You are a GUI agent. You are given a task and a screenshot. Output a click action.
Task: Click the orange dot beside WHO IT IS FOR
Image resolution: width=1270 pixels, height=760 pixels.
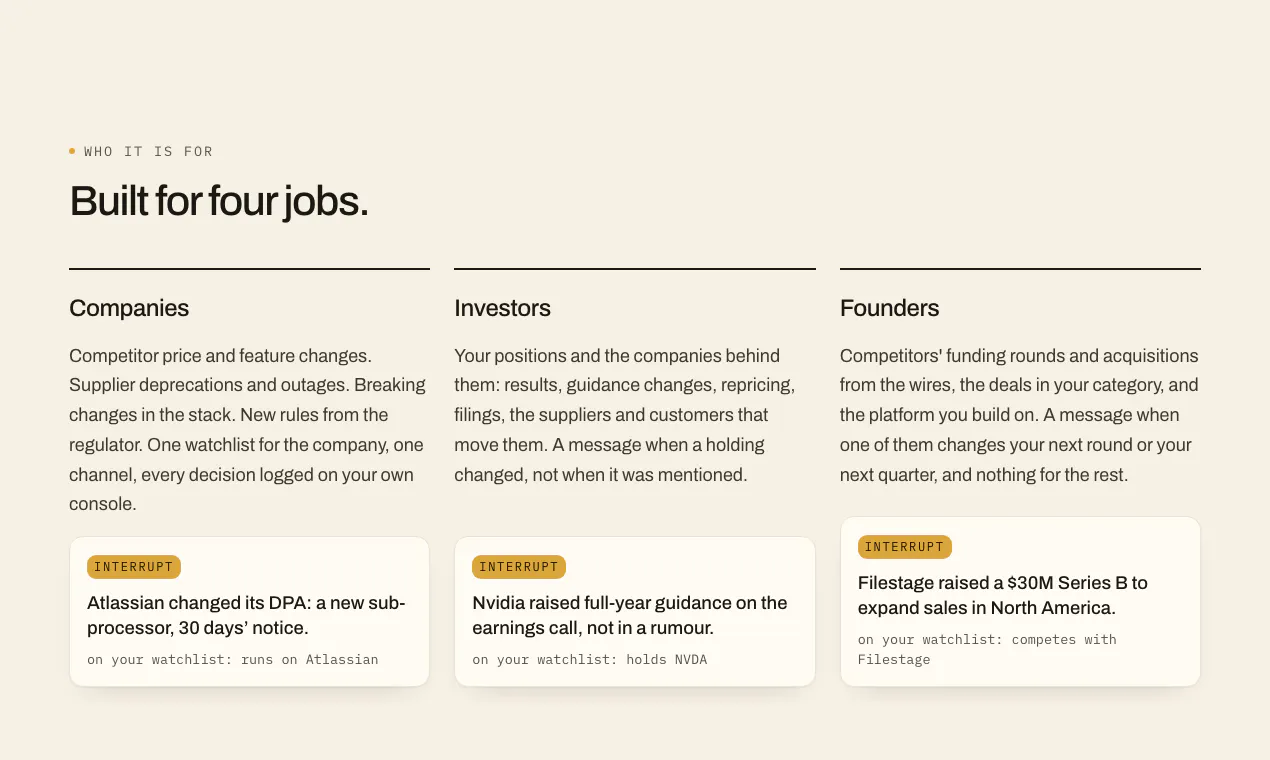[x=72, y=151]
